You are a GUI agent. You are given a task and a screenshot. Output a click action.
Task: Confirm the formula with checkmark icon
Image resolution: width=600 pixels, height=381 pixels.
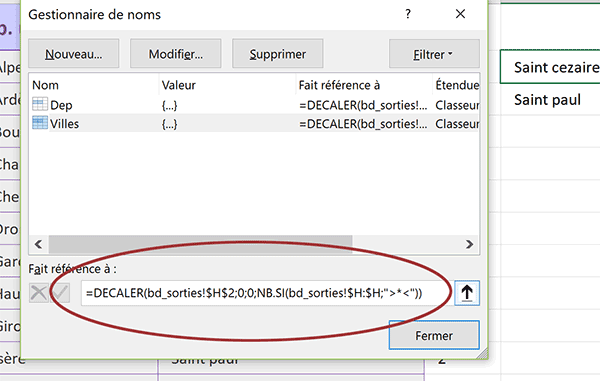pos(60,293)
